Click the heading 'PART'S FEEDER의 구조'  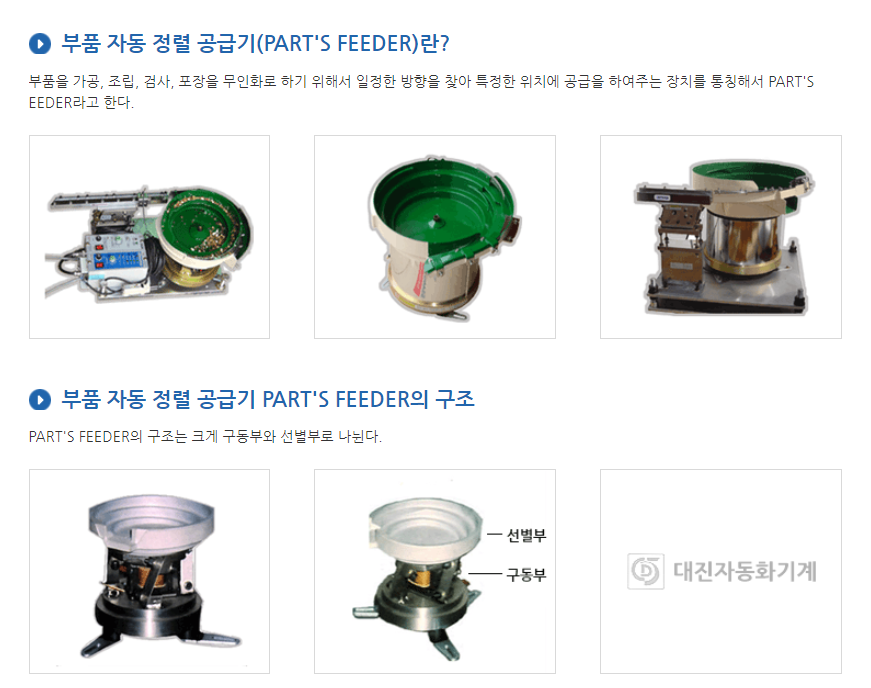point(268,399)
